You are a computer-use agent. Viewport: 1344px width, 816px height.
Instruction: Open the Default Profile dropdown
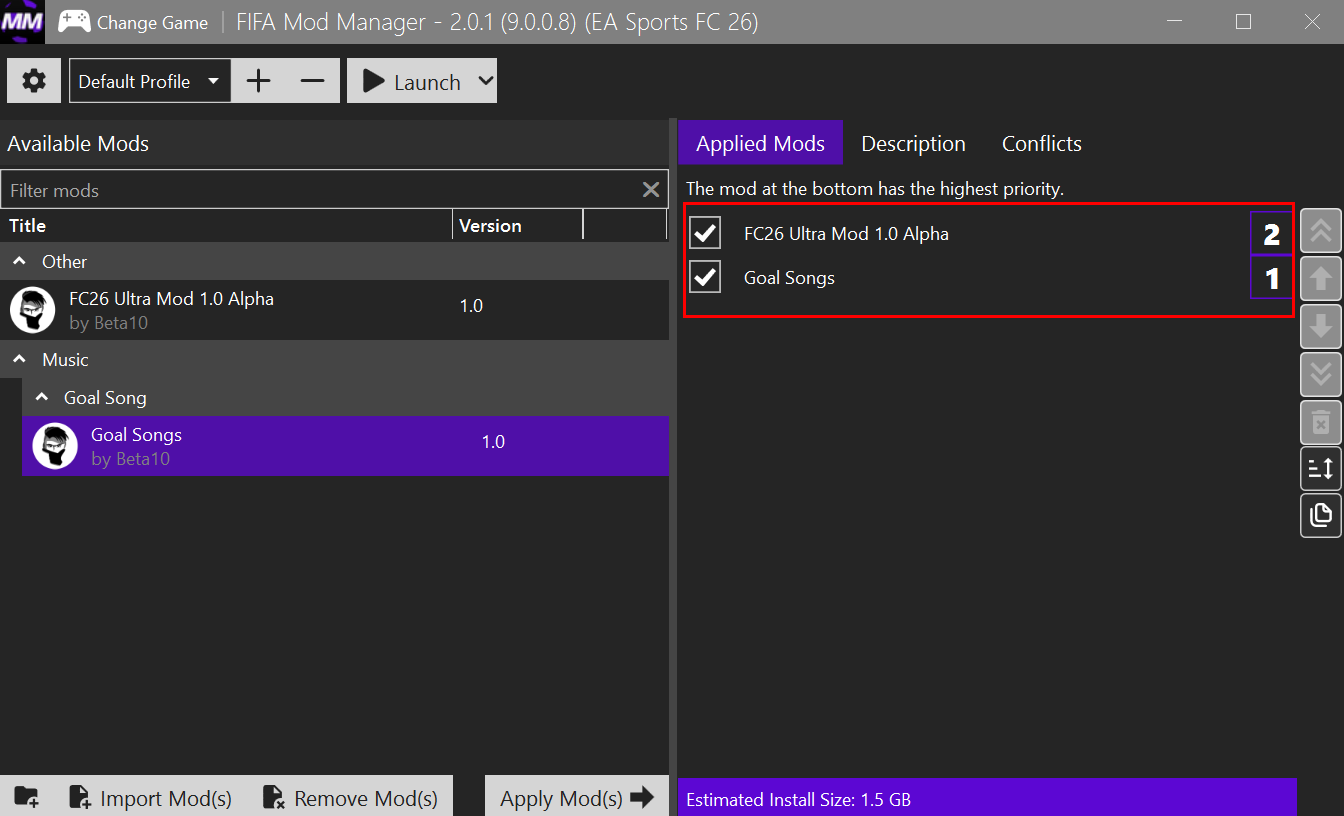tap(150, 81)
